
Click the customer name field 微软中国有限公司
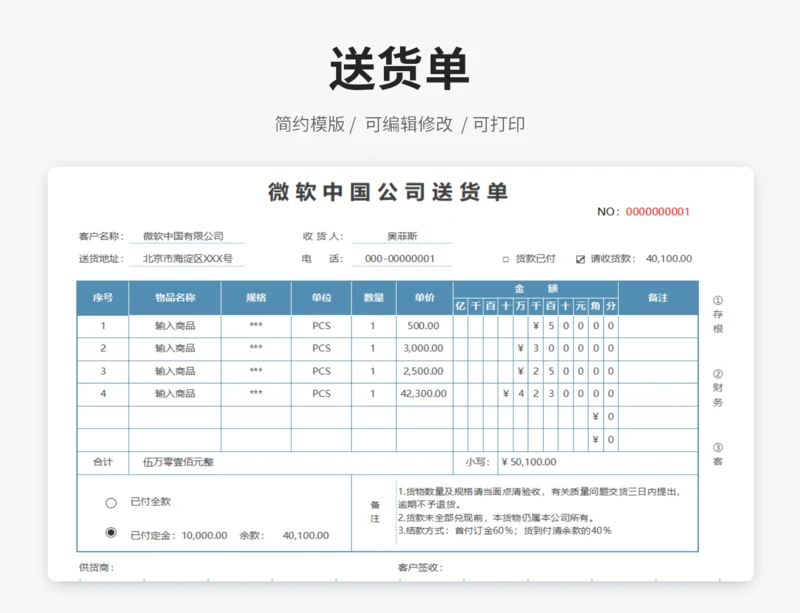tap(187, 236)
